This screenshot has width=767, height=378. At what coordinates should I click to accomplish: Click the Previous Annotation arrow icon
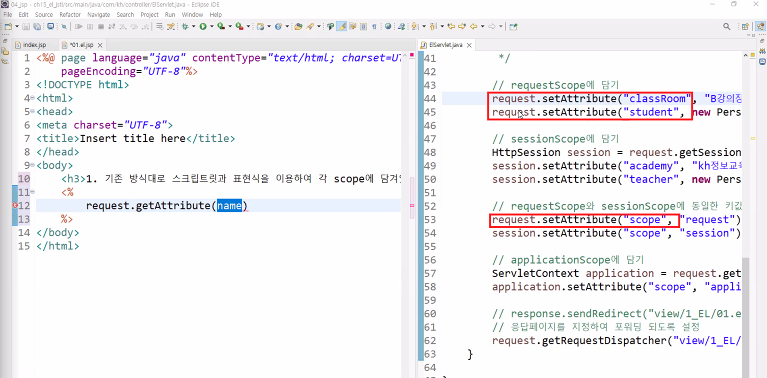point(433,26)
